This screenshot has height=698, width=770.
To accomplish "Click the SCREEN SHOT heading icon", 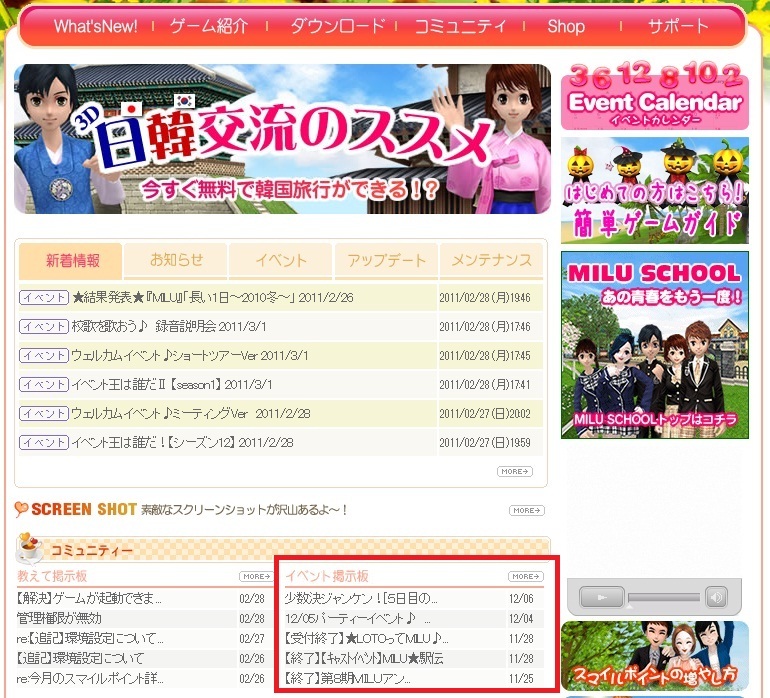I will click(x=21, y=509).
